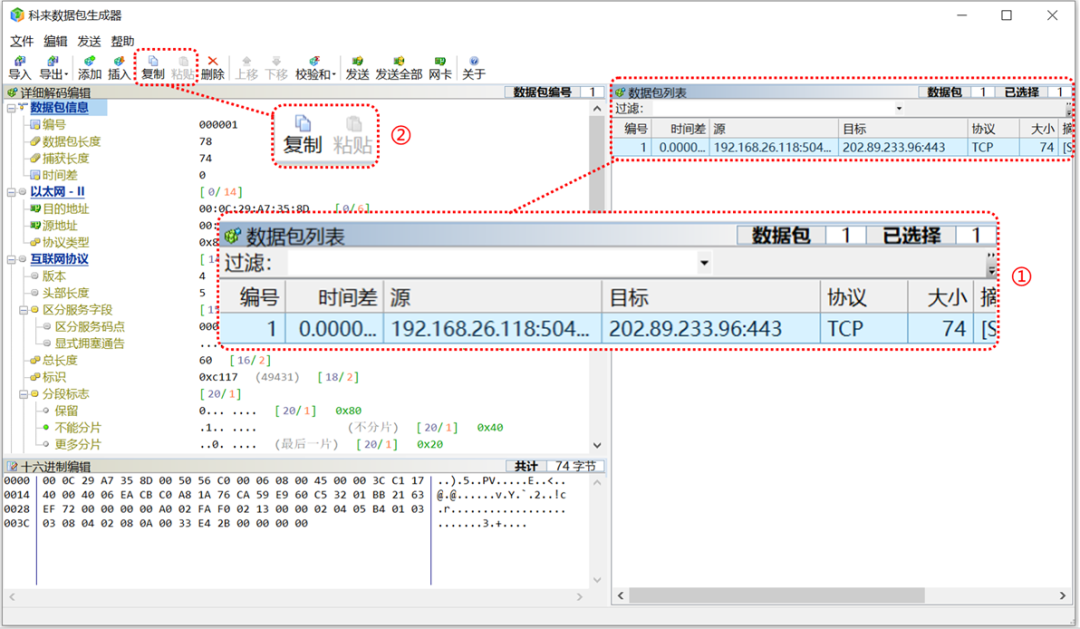
Task: Open the 网卡 network adapter icon
Action: pyautogui.click(x=440, y=65)
